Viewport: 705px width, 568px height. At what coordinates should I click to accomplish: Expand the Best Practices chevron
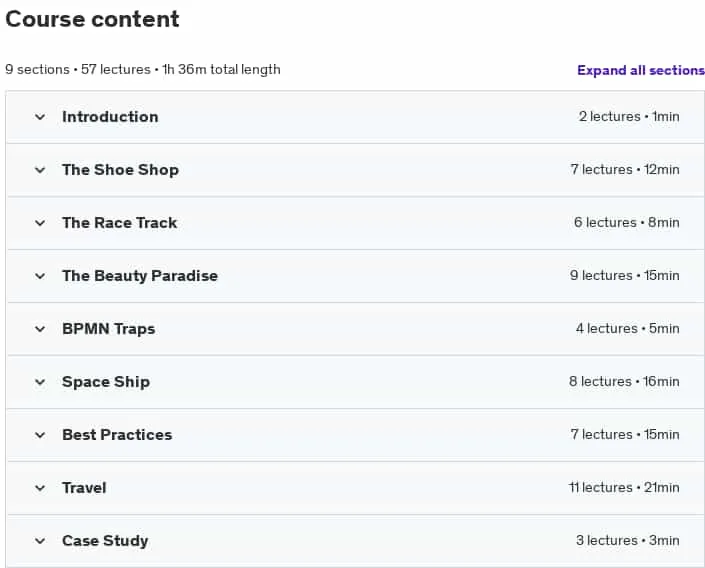40,435
